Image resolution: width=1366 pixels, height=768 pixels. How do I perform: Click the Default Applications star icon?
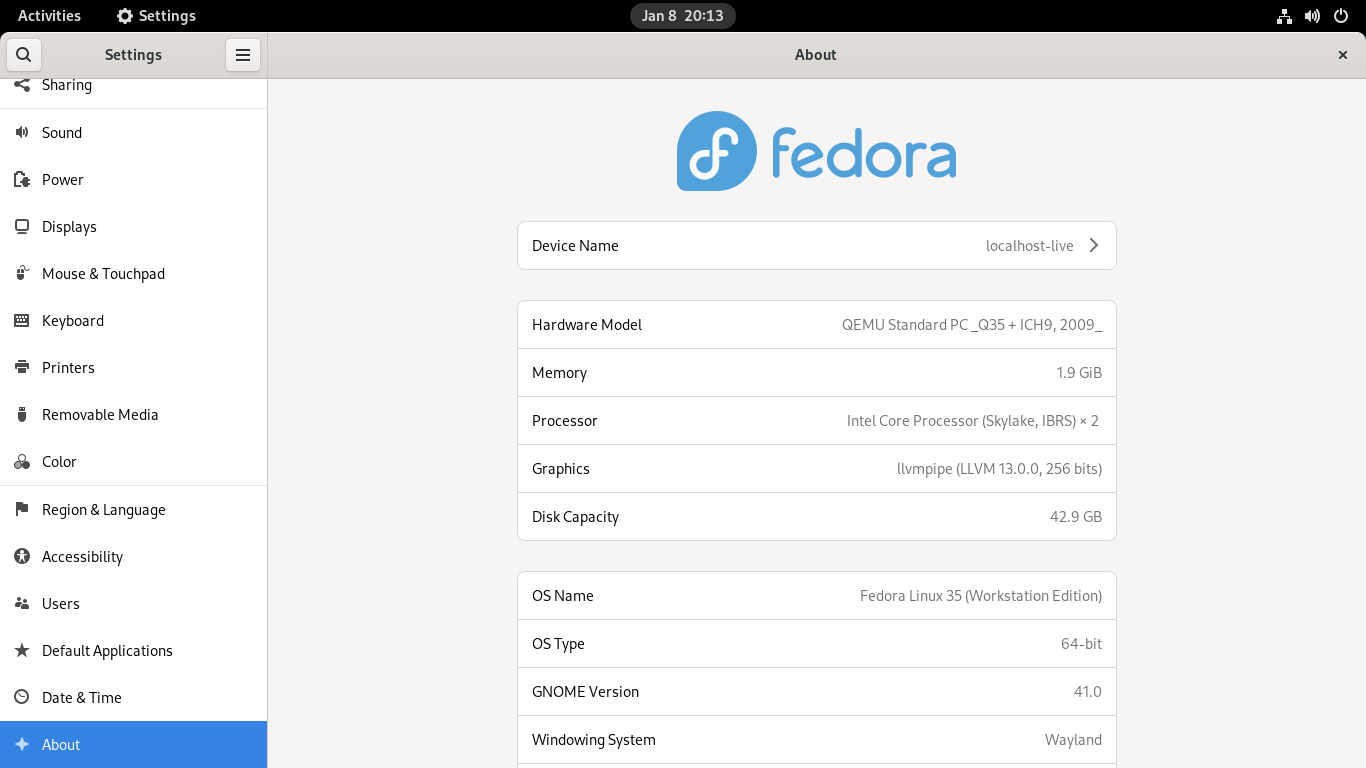click(22, 650)
